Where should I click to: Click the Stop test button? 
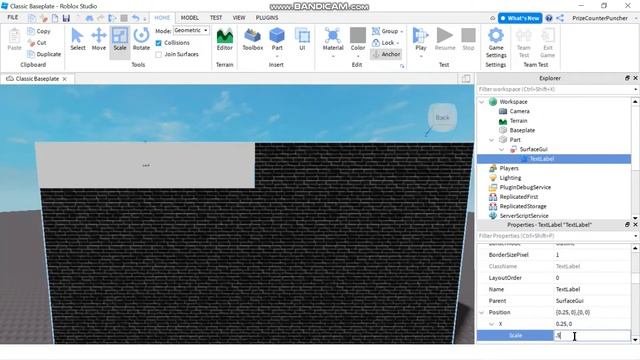468,40
